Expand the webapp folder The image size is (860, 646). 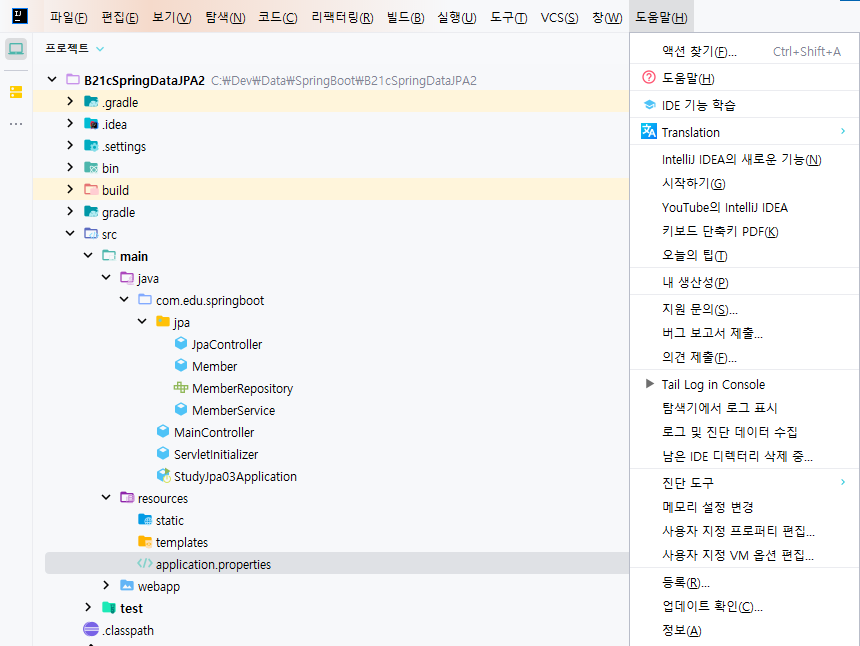pyautogui.click(x=106, y=585)
